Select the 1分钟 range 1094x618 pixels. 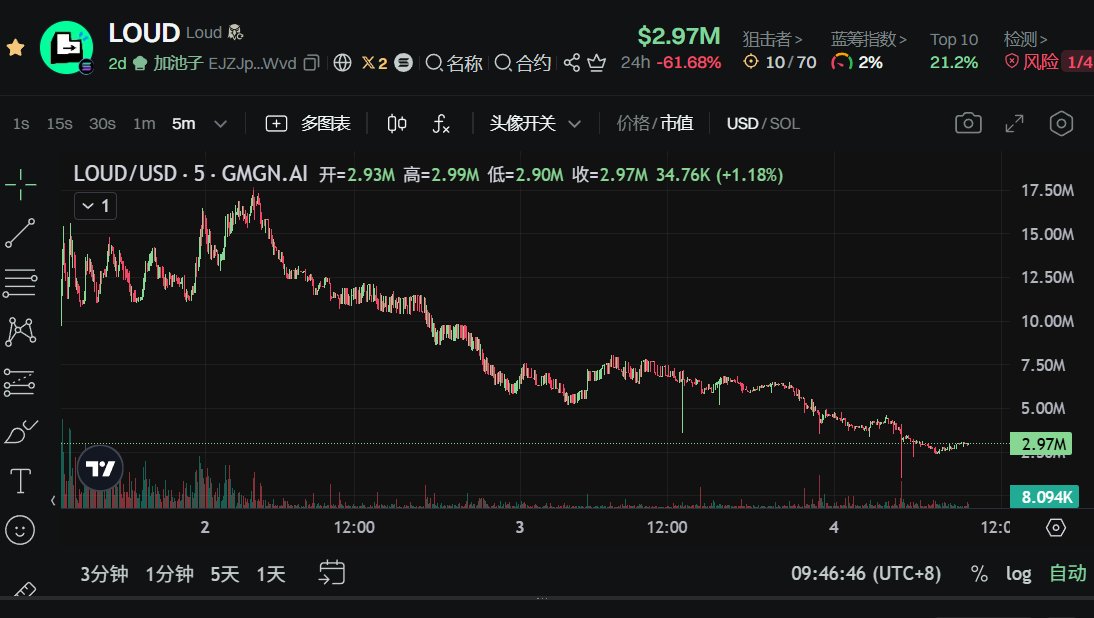(x=170, y=574)
